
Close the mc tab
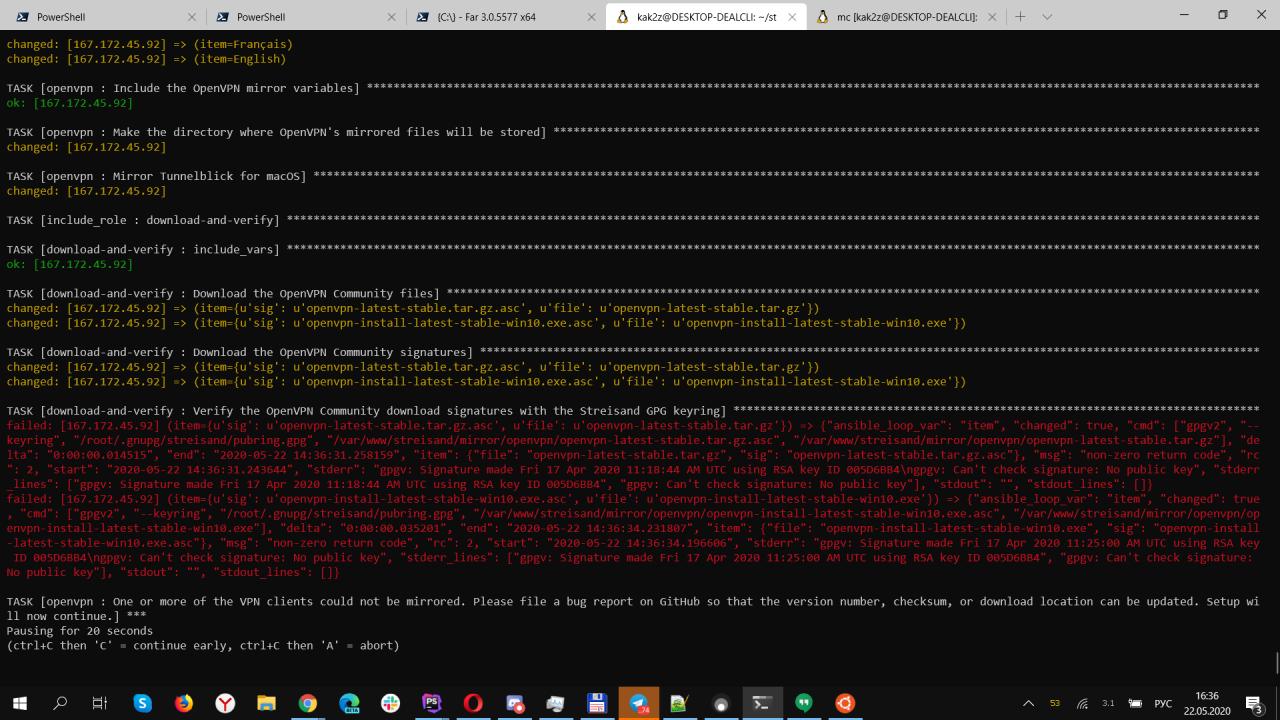coord(992,17)
